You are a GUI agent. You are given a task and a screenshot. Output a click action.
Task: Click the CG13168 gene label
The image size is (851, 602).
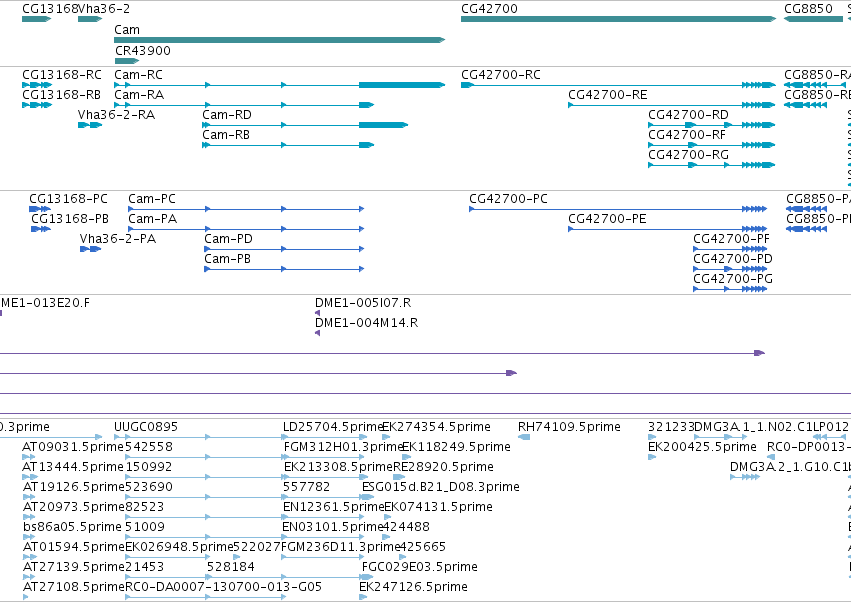pos(50,9)
